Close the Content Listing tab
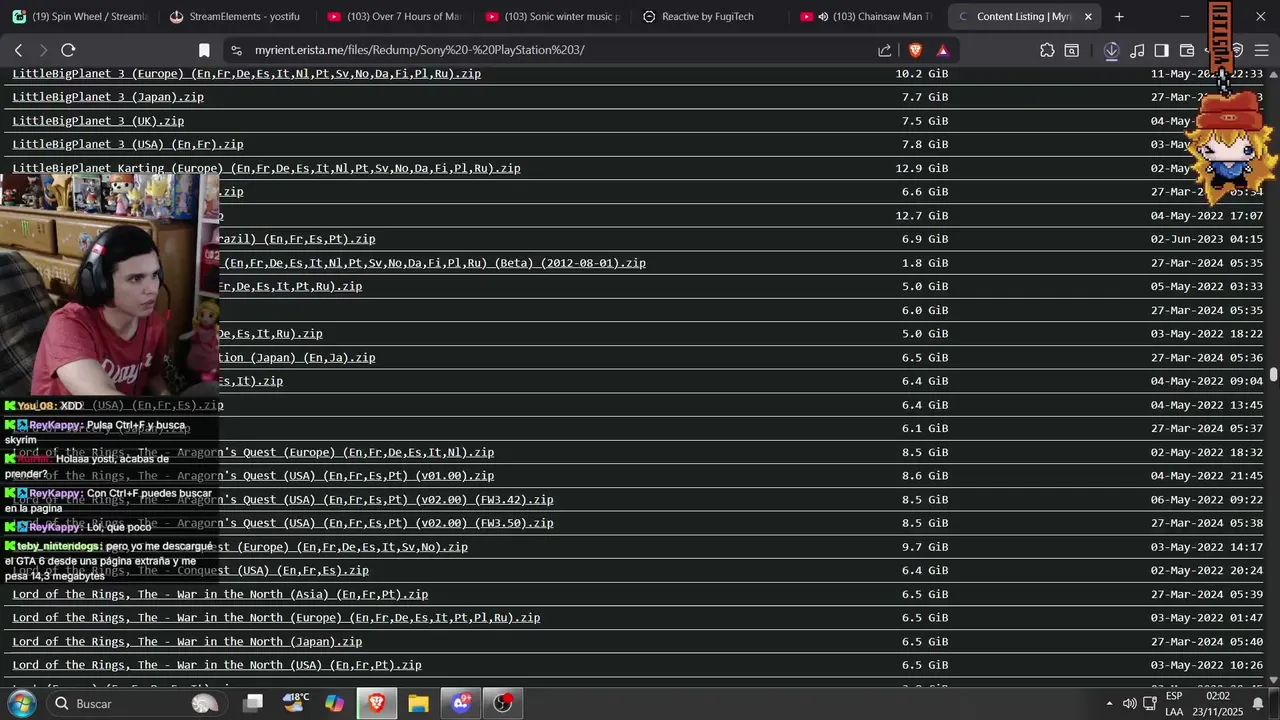Screen dimensions: 1280x720 (x=1088, y=16)
